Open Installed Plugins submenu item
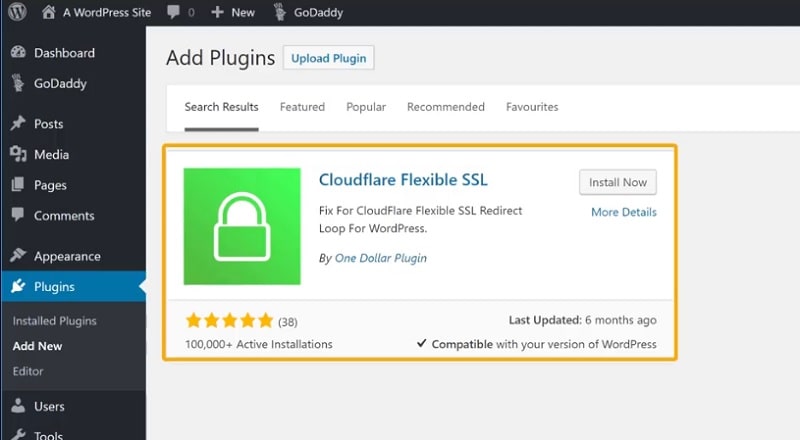The image size is (800, 440). tap(55, 321)
